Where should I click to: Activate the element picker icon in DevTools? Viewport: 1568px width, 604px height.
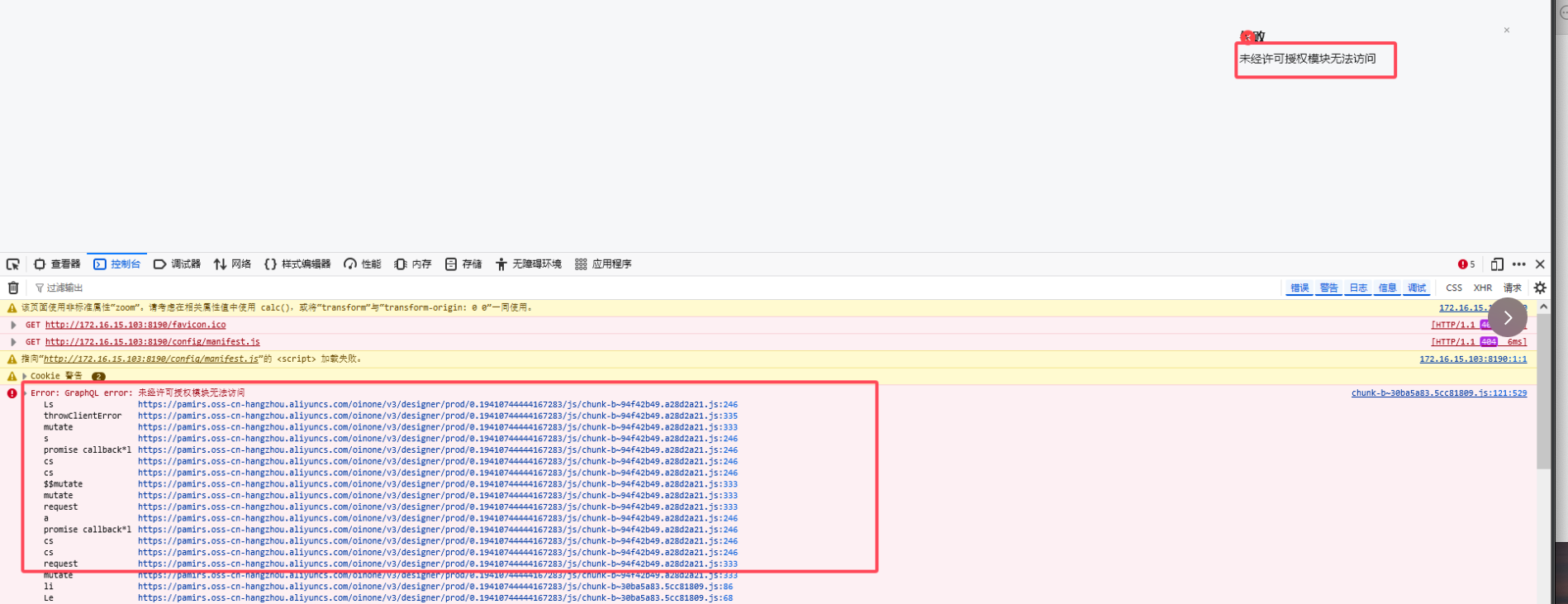[13, 264]
